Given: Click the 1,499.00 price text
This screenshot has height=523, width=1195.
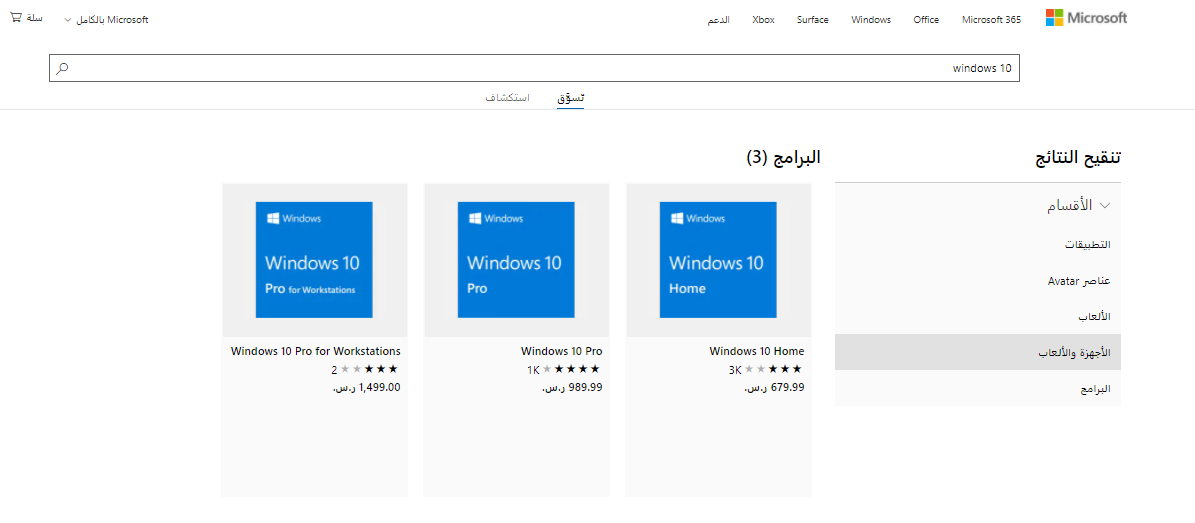Looking at the screenshot, I should click(x=366, y=387).
